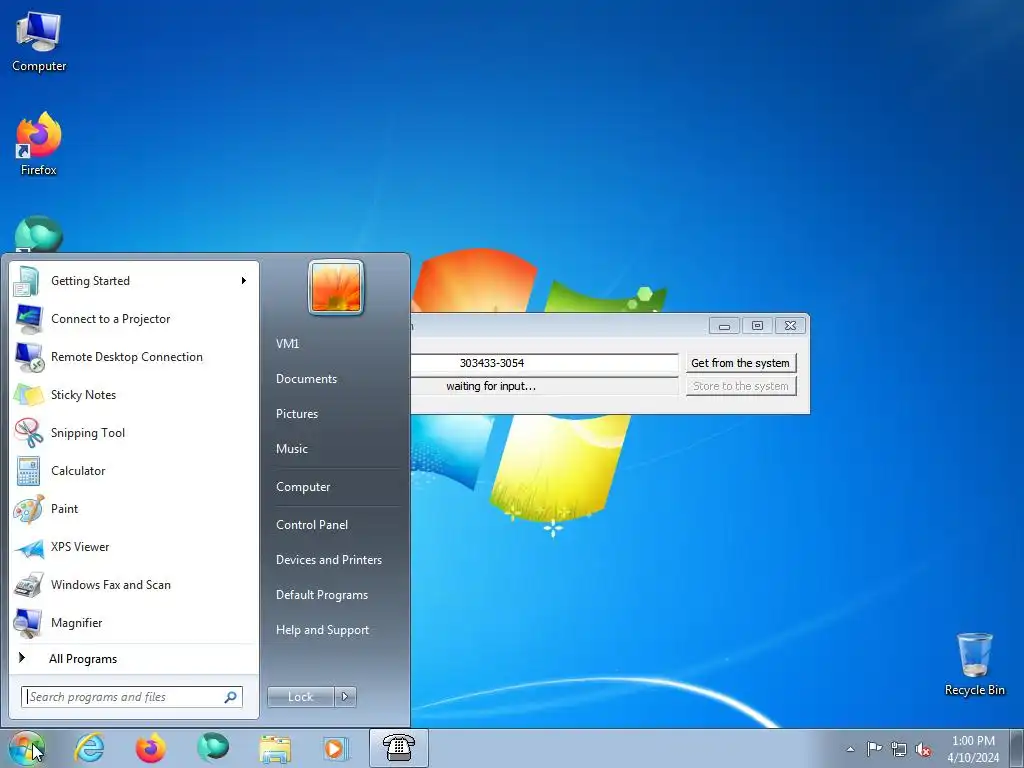Minimize the small dialog window
Viewport: 1024px width, 768px height.
pyautogui.click(x=724, y=325)
